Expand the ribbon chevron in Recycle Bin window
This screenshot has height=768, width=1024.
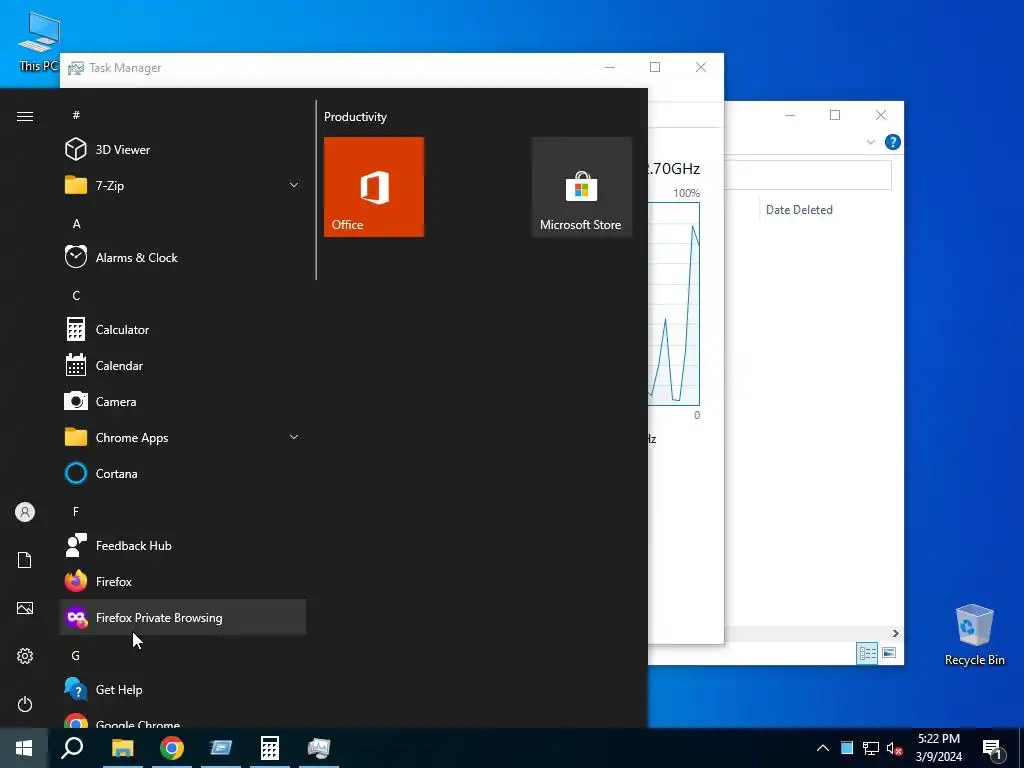871,142
